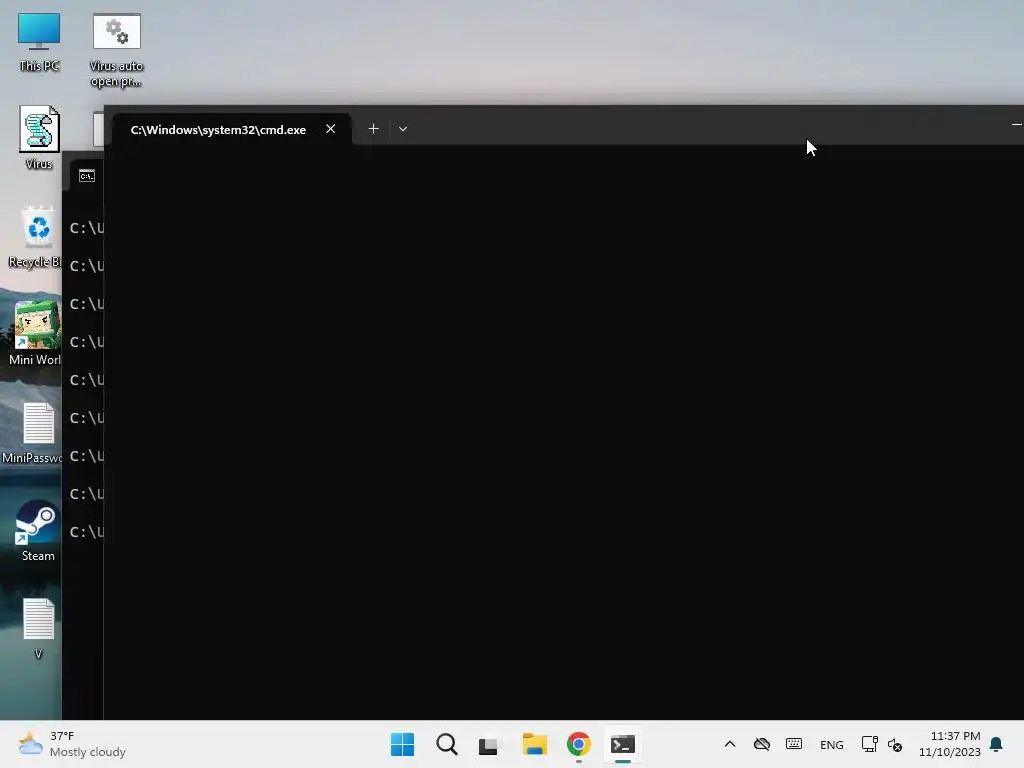Show hidden system tray icons

[730, 744]
